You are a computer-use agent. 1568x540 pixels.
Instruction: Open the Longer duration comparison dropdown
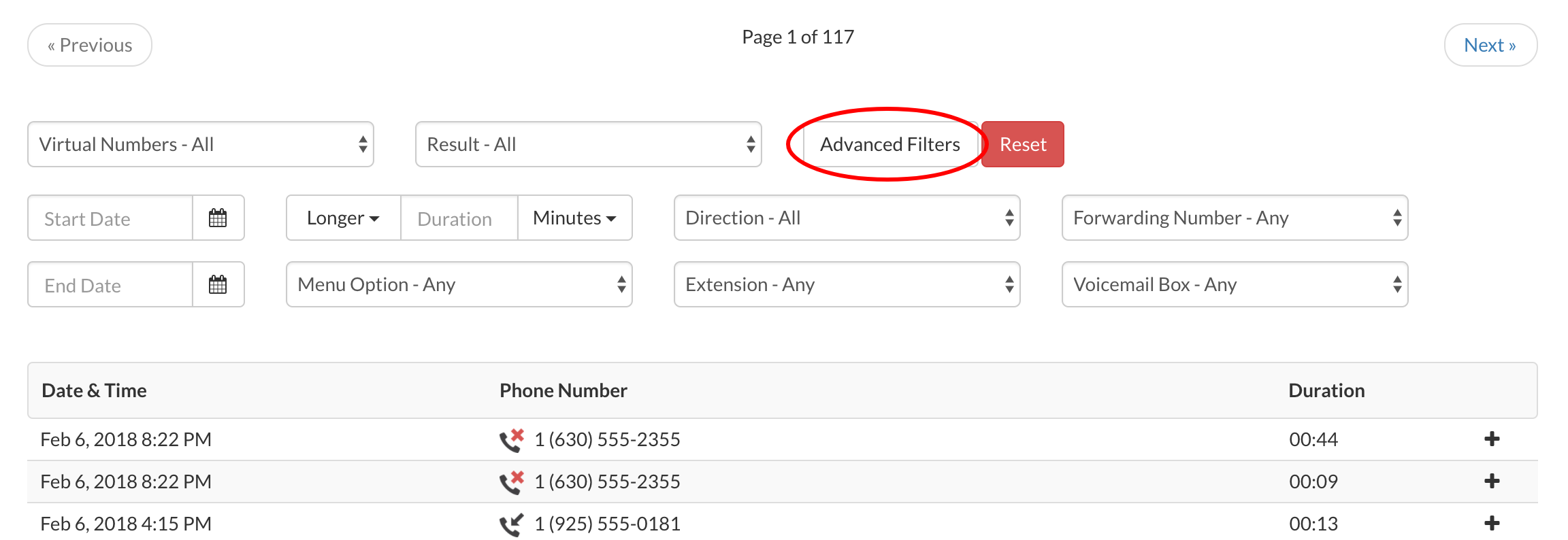coord(344,218)
